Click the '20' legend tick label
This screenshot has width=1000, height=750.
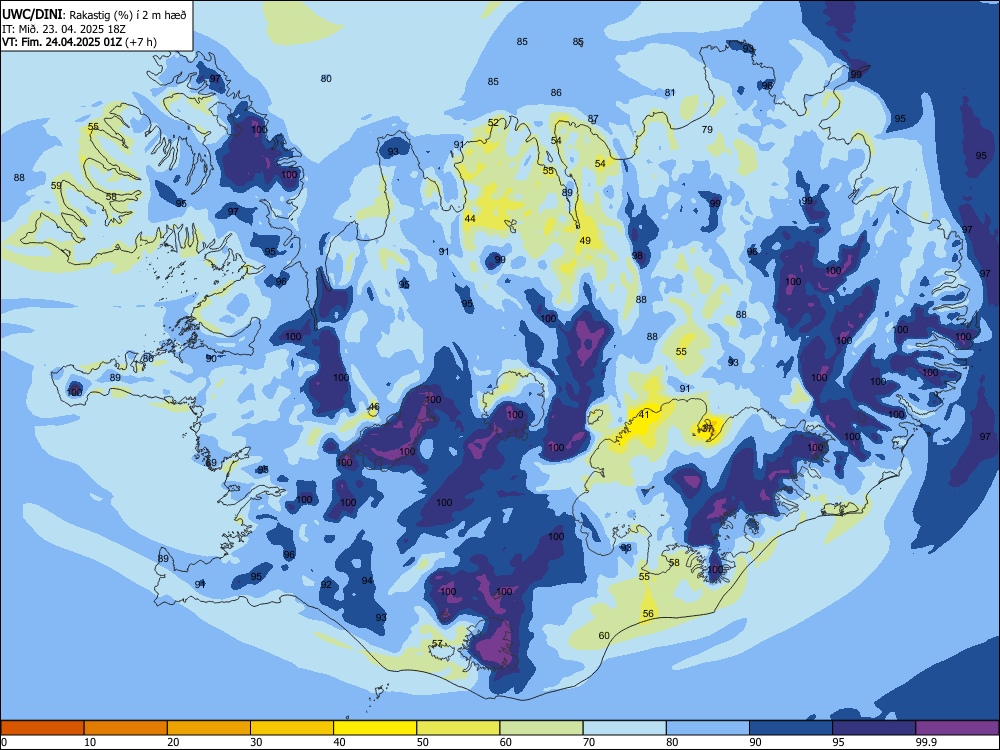(173, 742)
